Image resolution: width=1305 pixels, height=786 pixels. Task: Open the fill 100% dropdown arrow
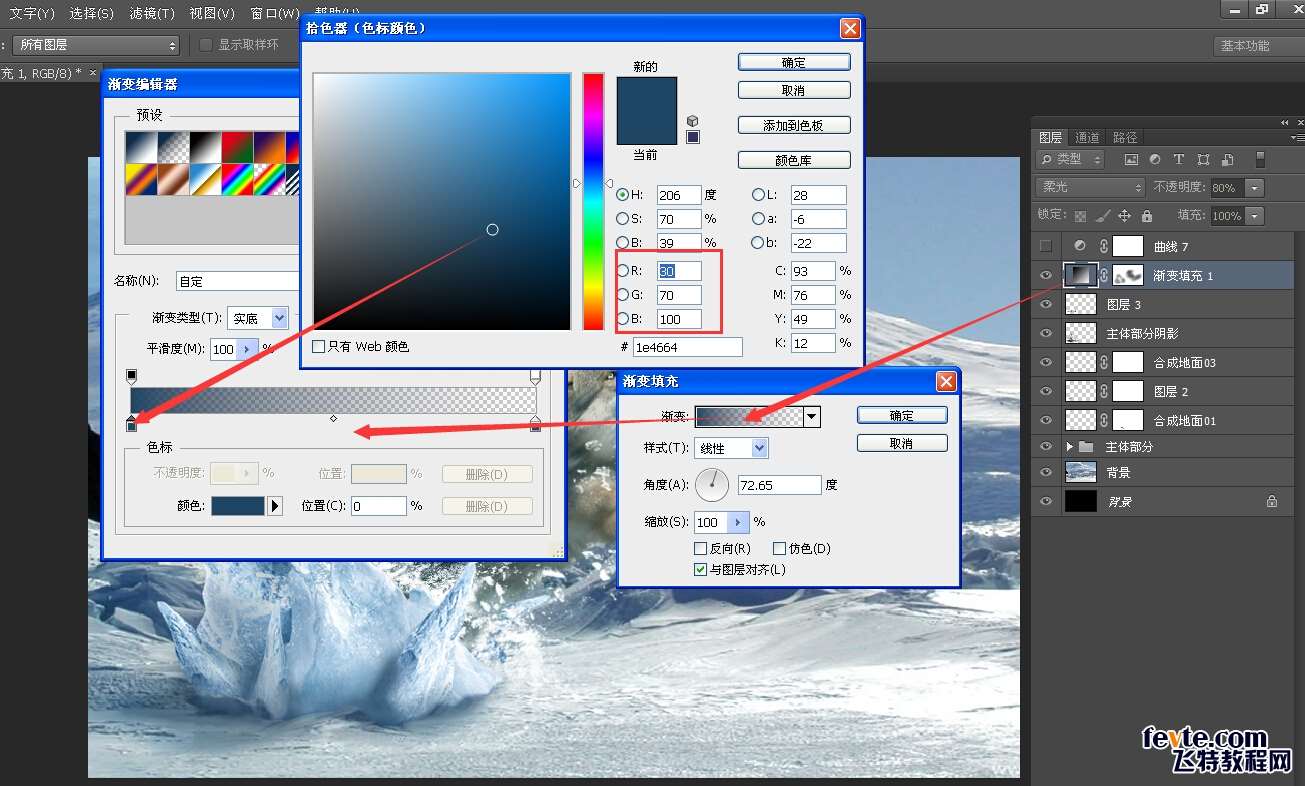coord(1255,216)
